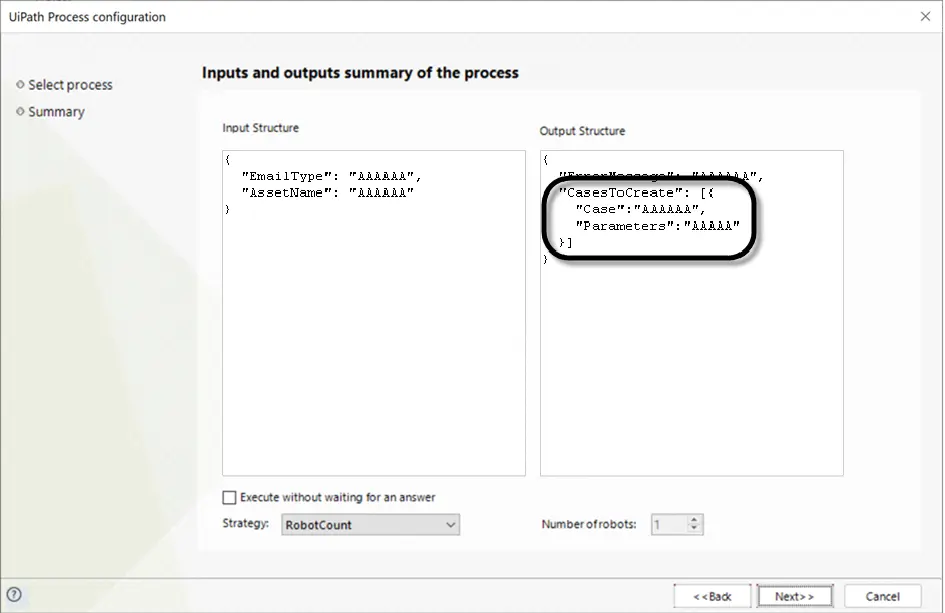945x613 pixels.
Task: Click the Output Structure label
Action: tap(582, 131)
